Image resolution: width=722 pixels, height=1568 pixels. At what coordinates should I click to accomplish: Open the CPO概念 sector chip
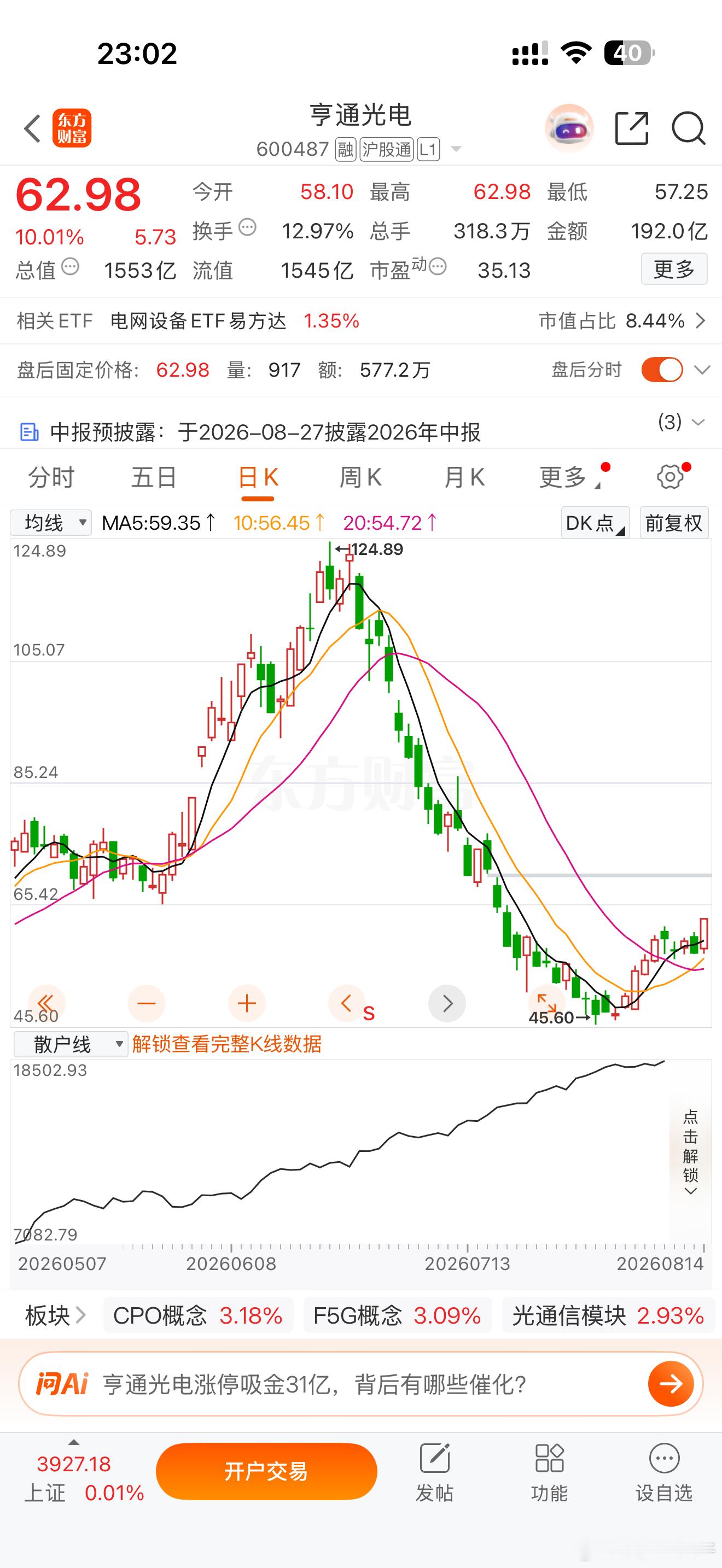[x=198, y=1316]
